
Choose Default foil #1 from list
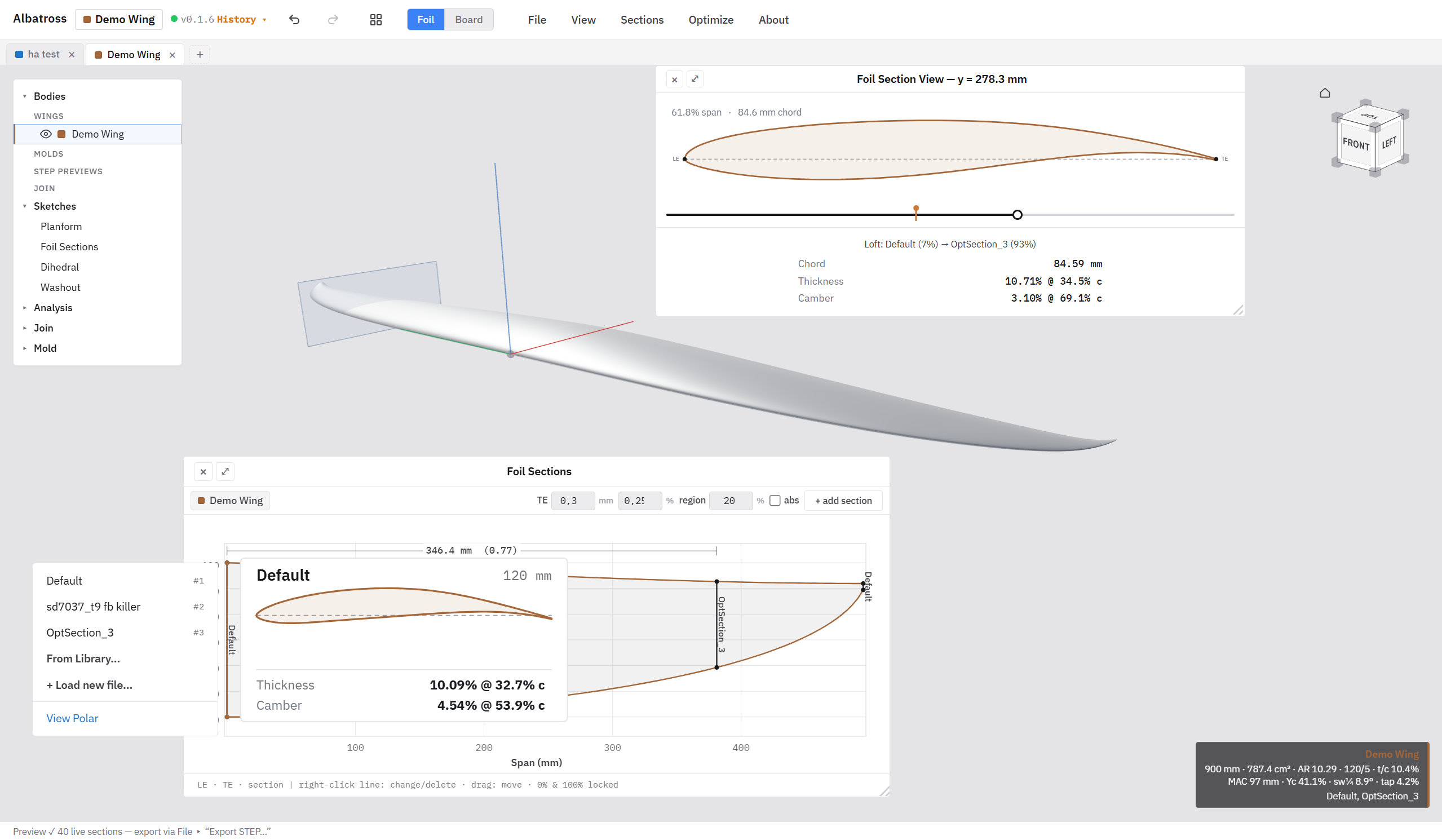pos(125,581)
